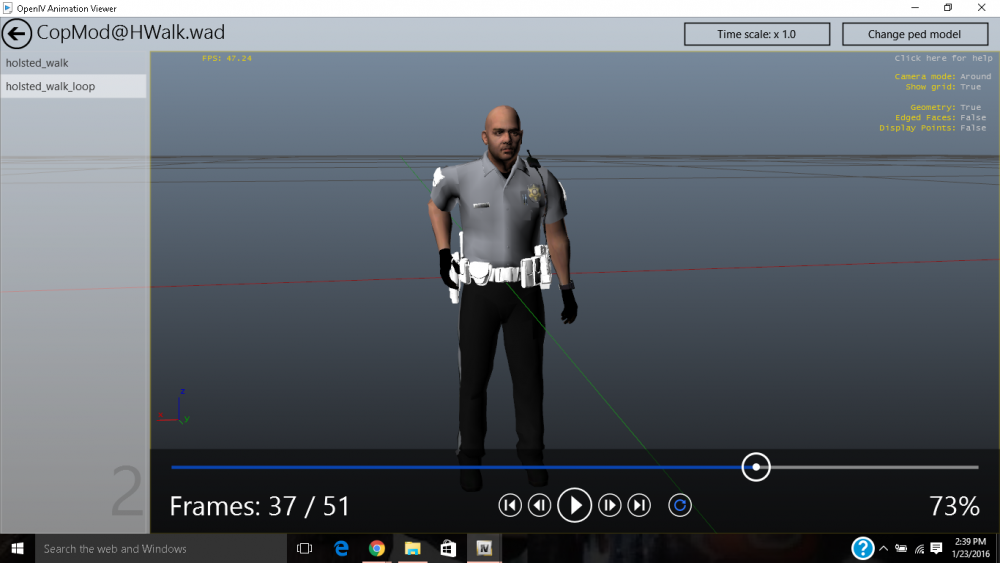The image size is (1000, 563).
Task: Click the CopMod@HWalk.wad title
Action: 131,33
